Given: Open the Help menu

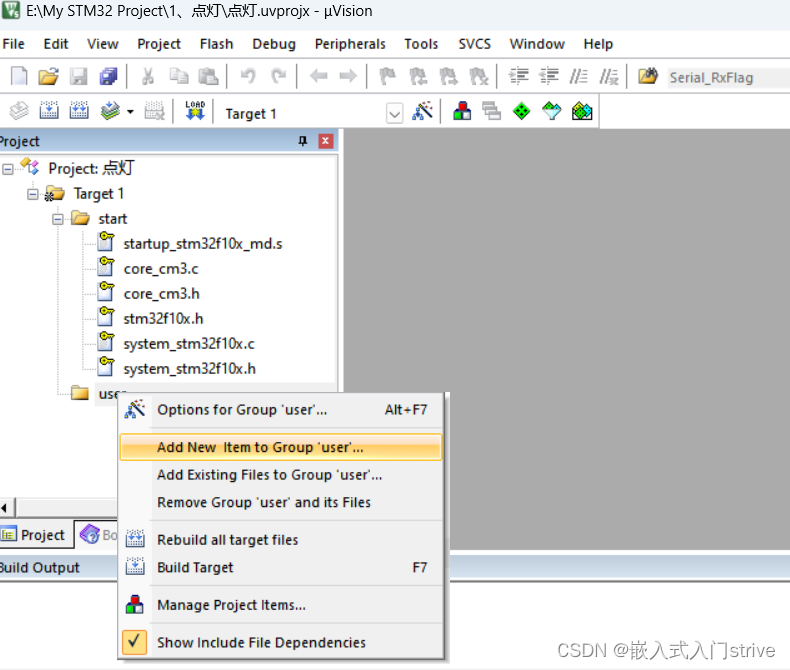Looking at the screenshot, I should tap(598, 44).
